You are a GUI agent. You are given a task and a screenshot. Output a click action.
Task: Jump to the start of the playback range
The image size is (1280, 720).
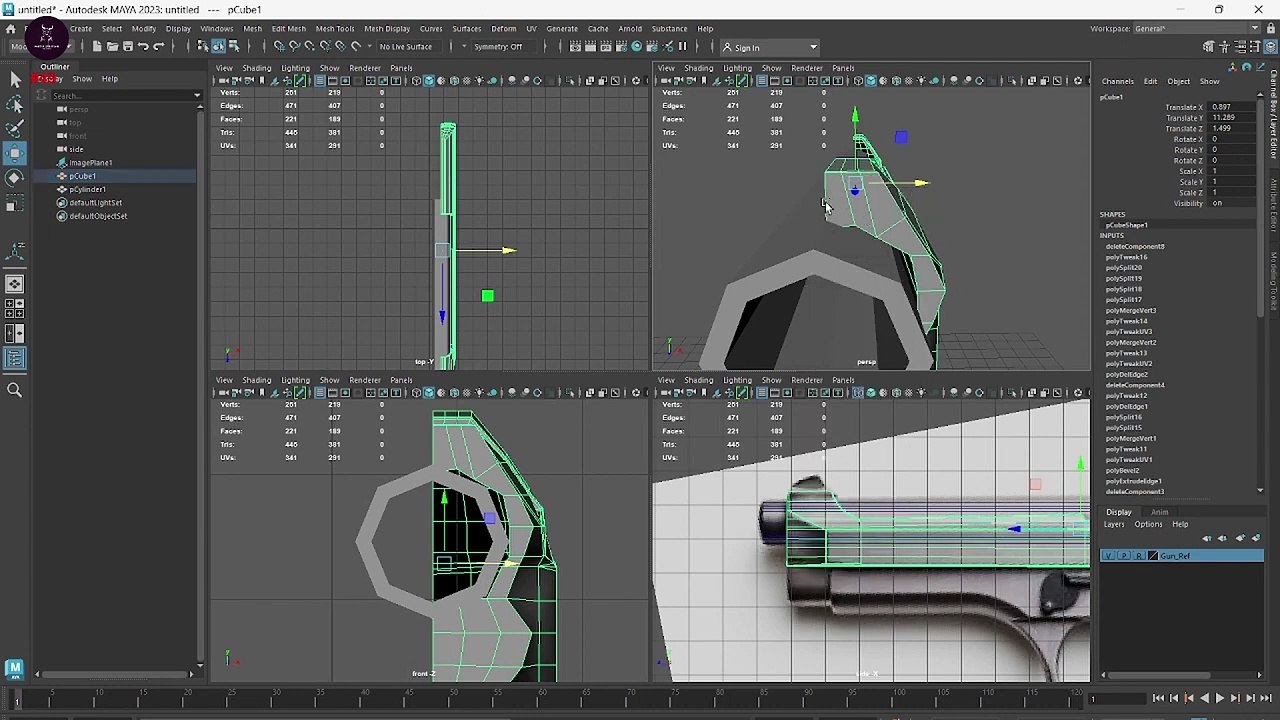pos(1159,699)
